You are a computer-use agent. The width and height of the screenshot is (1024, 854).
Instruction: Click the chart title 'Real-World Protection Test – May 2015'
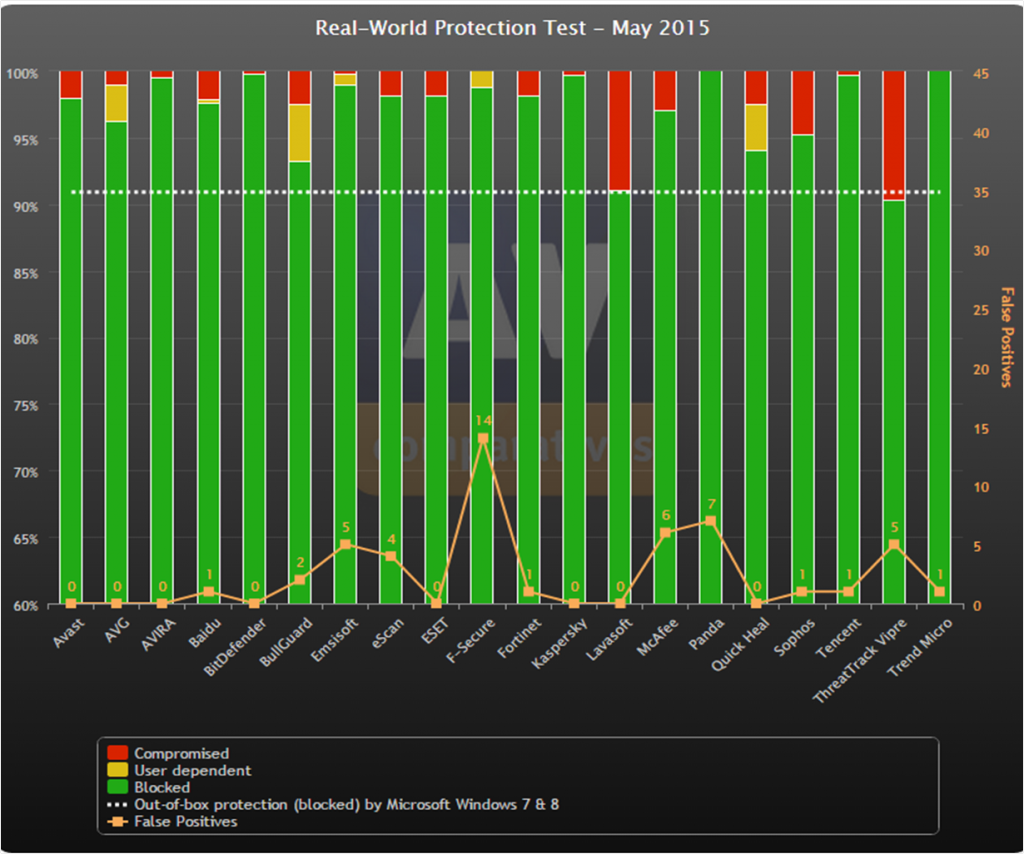(x=512, y=28)
